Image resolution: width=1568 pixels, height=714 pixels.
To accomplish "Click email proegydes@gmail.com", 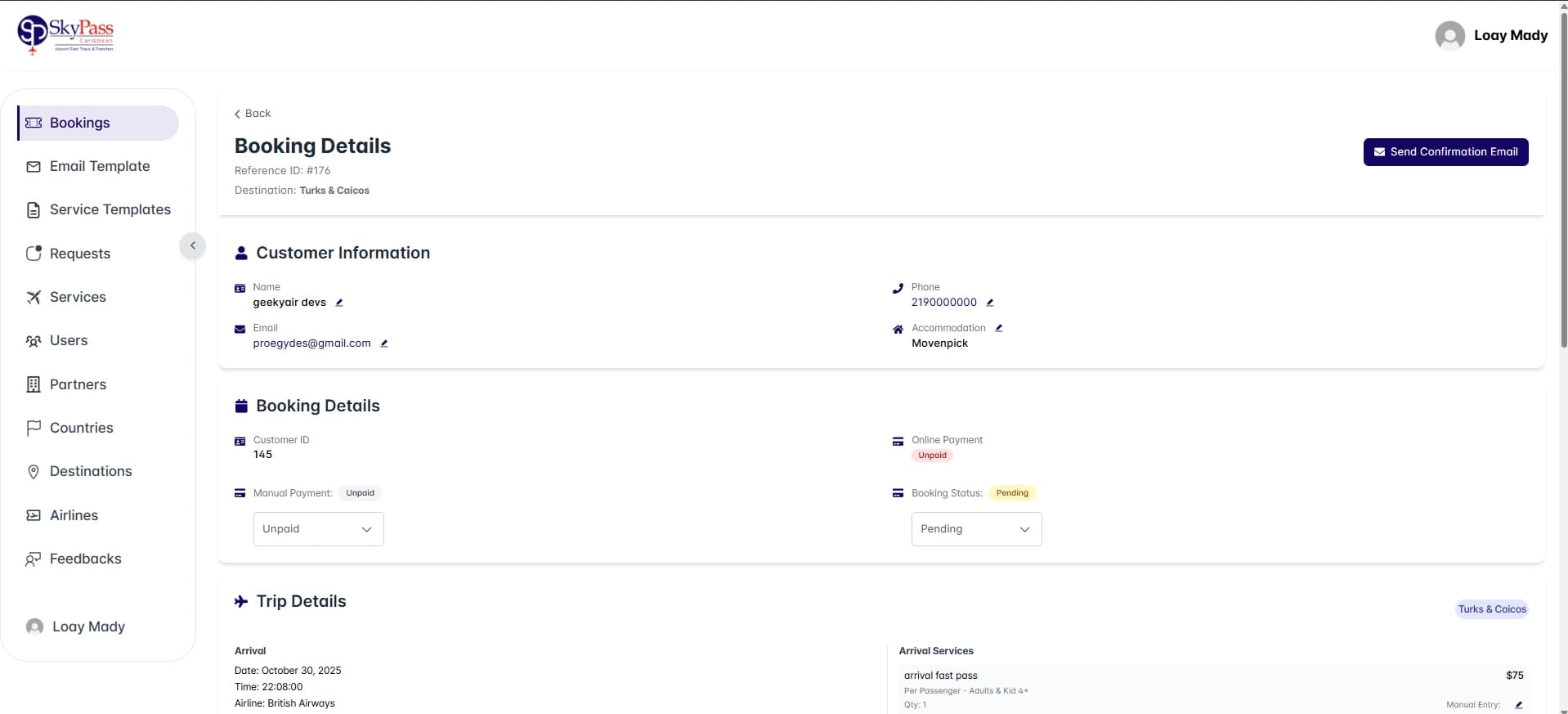I will click(311, 344).
